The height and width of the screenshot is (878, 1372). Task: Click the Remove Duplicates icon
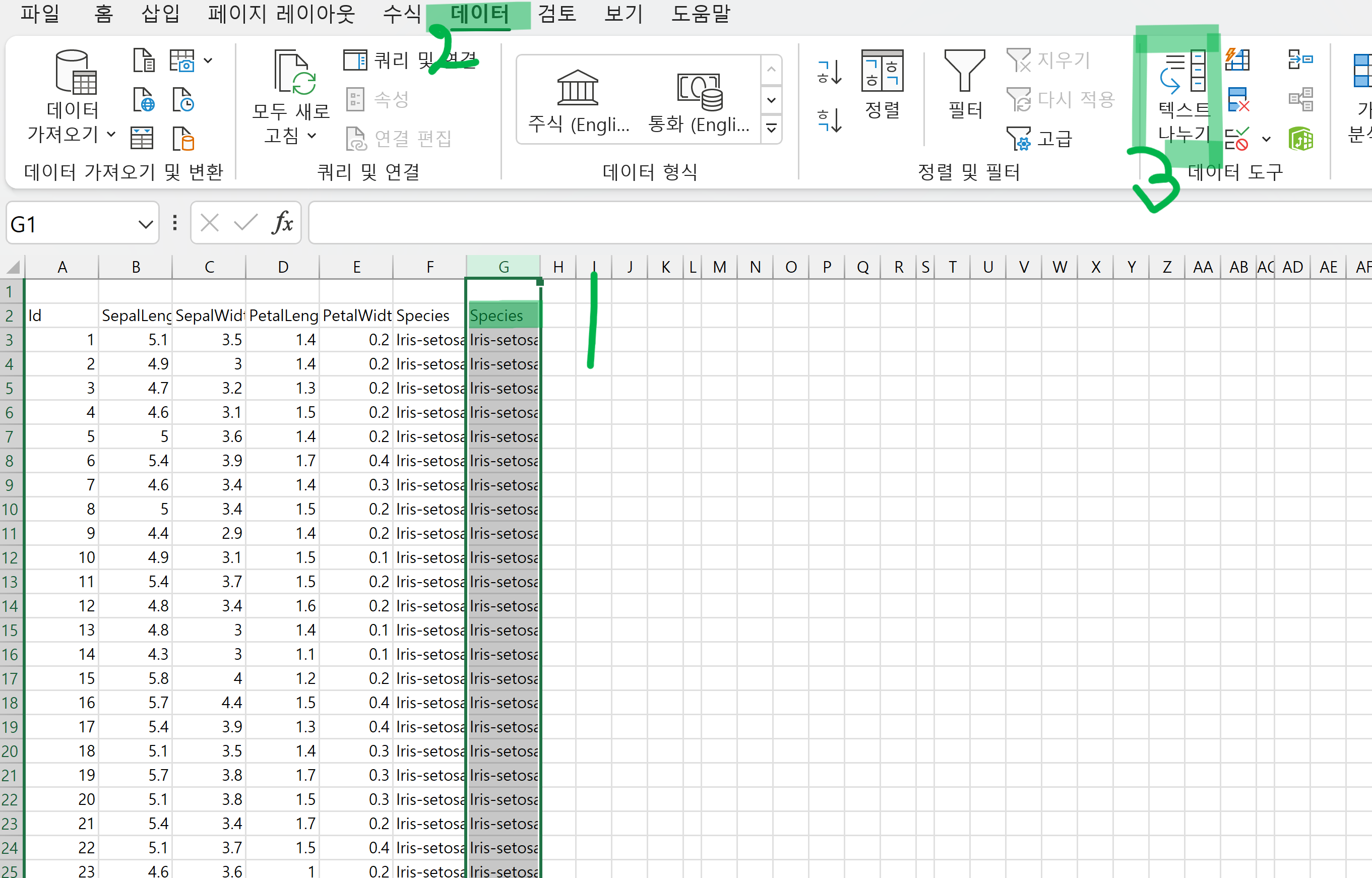point(1237,100)
